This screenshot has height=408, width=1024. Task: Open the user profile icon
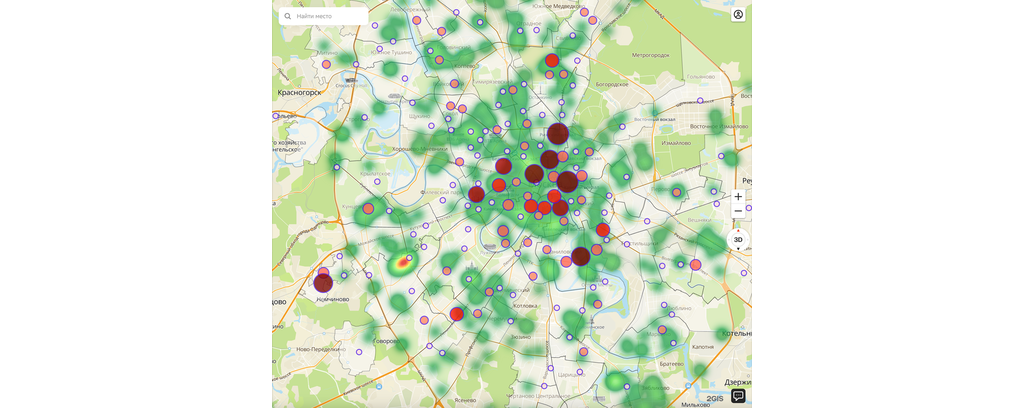[738, 14]
